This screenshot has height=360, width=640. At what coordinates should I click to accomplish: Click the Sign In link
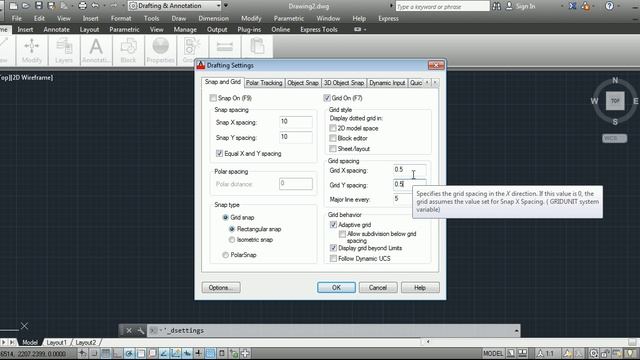[525, 6]
